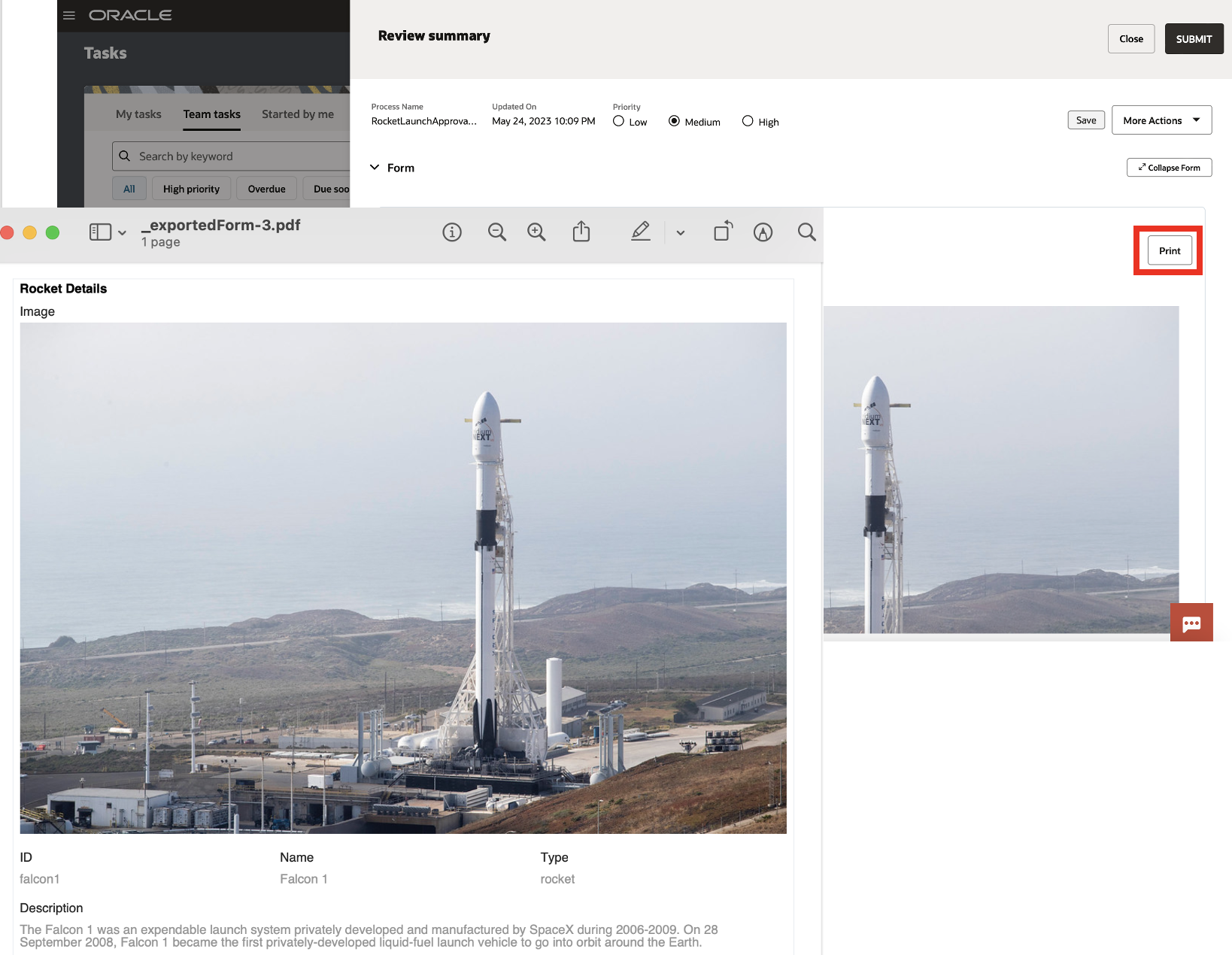Show PDF document info inspector
1232x955 pixels.
coord(452,232)
